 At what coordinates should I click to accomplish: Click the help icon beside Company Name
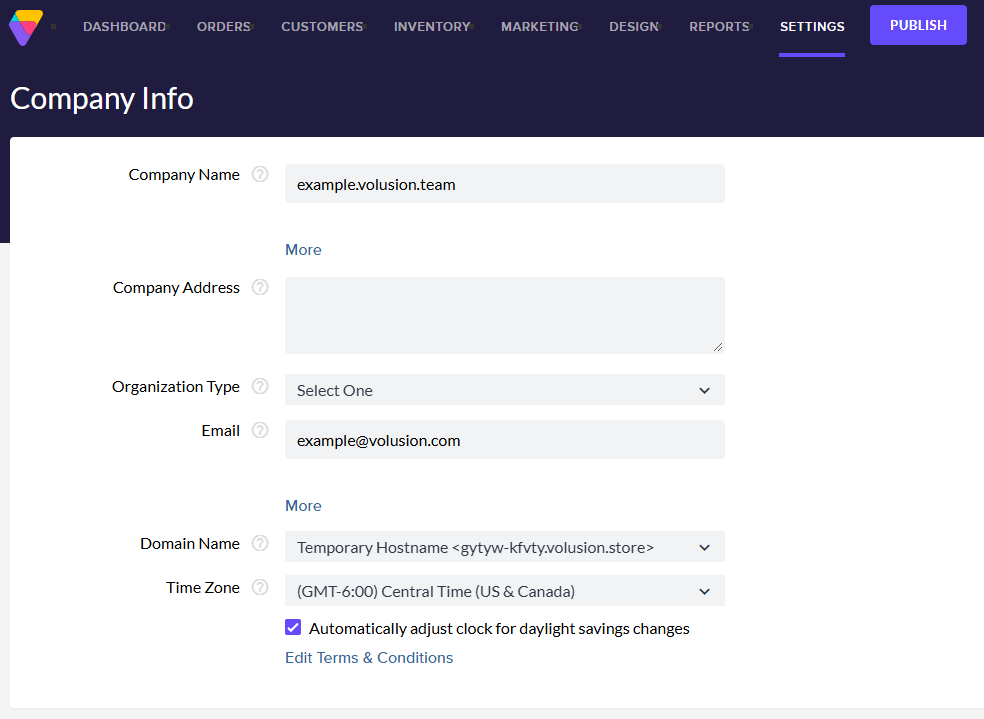point(260,174)
